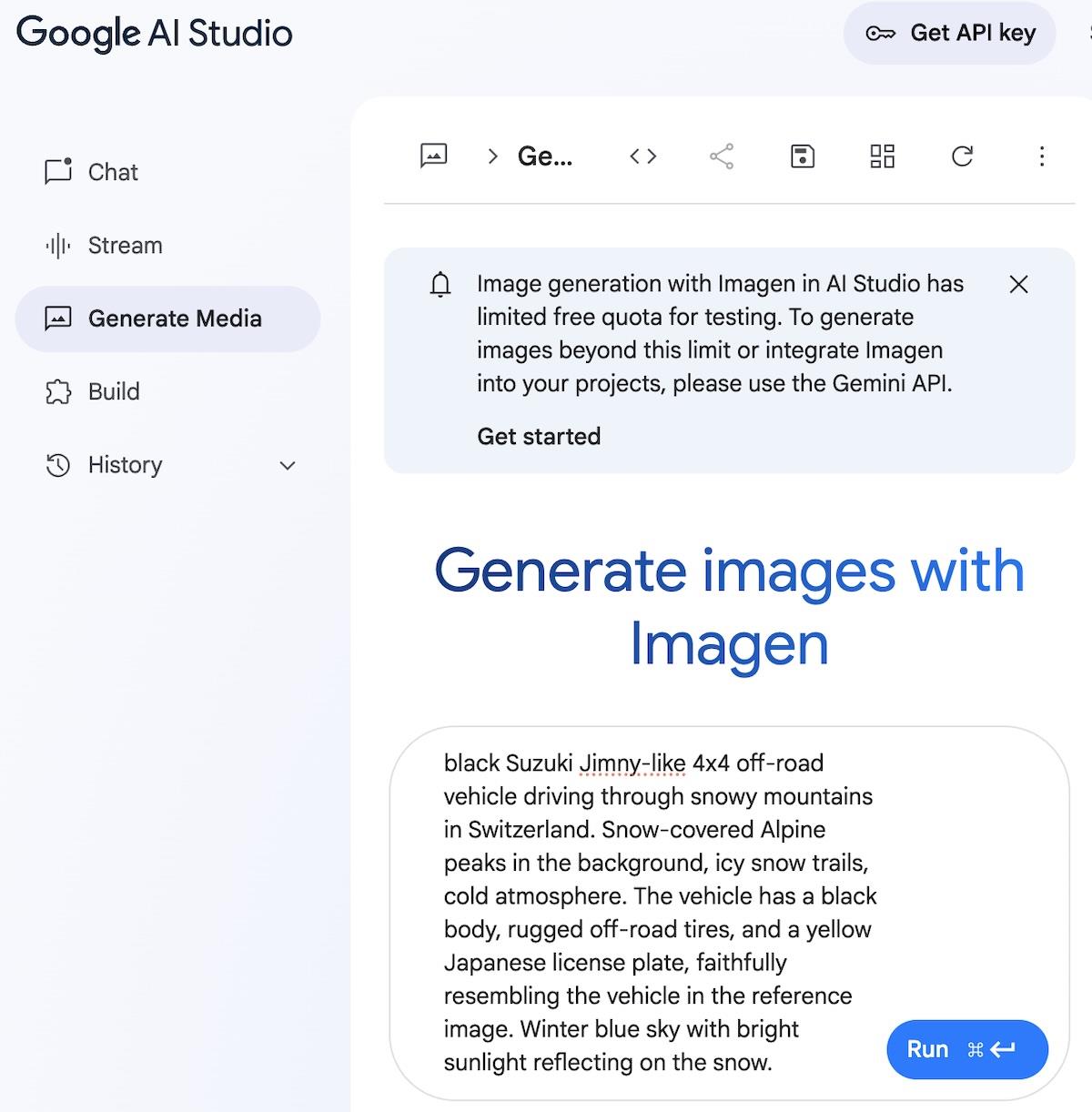Click the image icon in breadcrumb toolbar

point(434,157)
